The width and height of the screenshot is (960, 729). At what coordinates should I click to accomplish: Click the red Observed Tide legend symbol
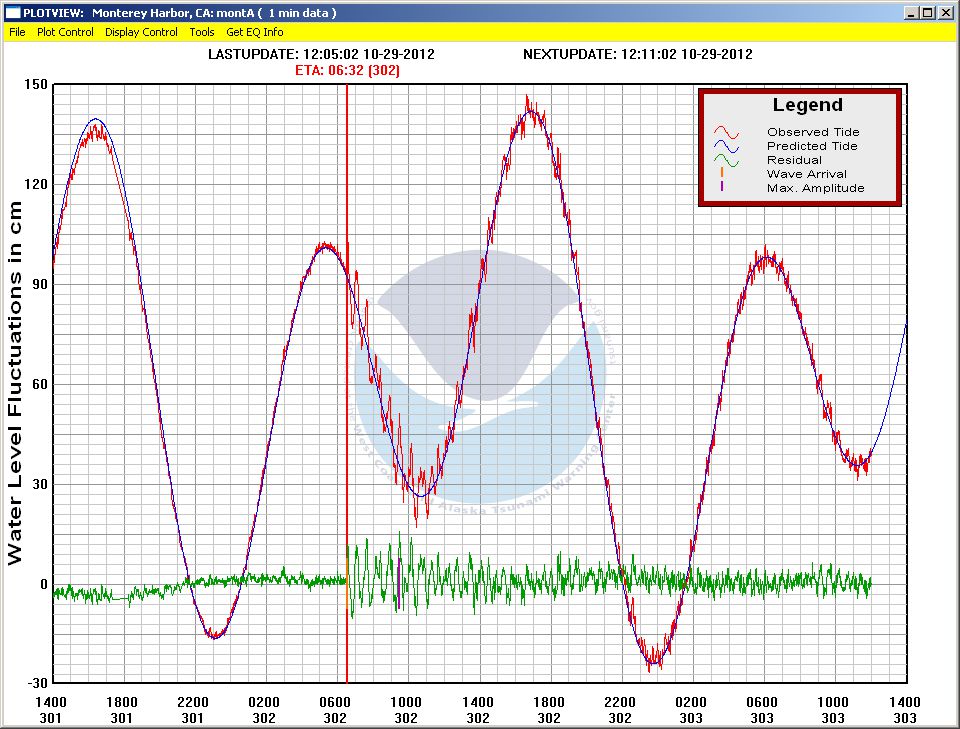tap(726, 132)
